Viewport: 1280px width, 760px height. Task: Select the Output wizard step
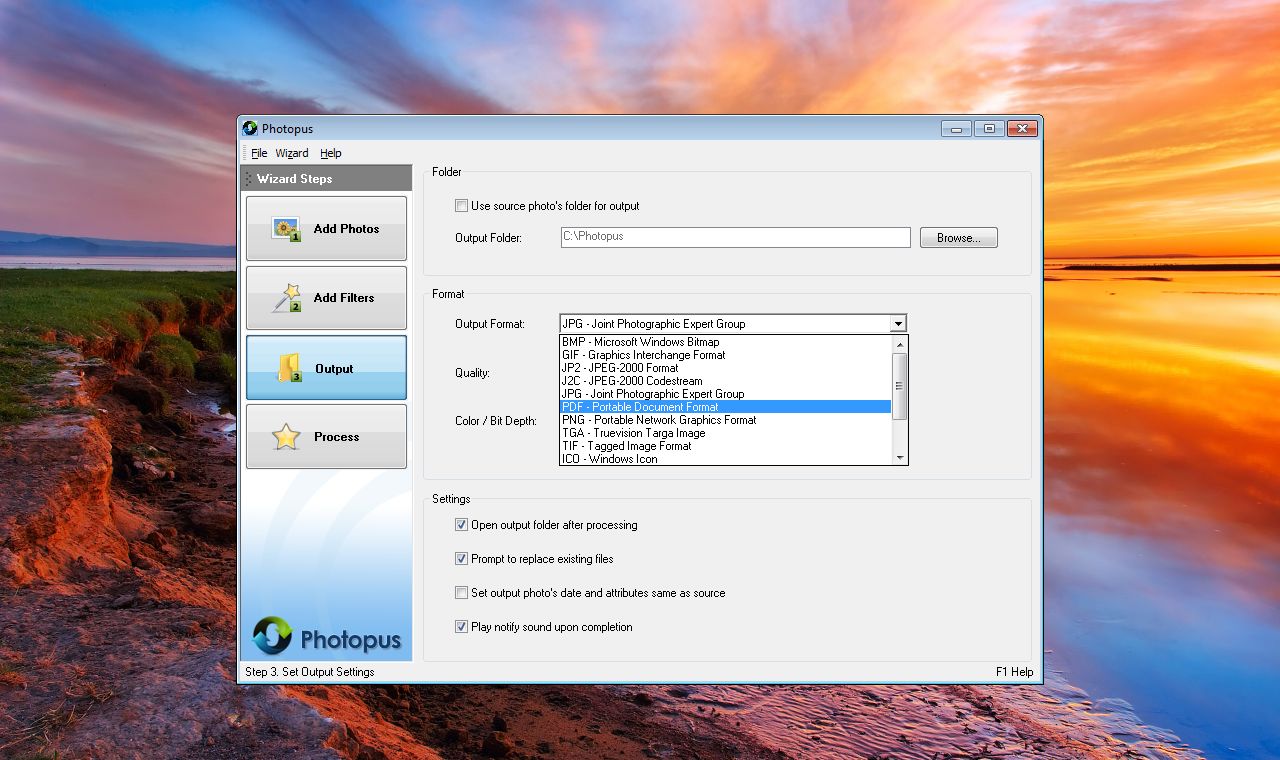[x=326, y=368]
